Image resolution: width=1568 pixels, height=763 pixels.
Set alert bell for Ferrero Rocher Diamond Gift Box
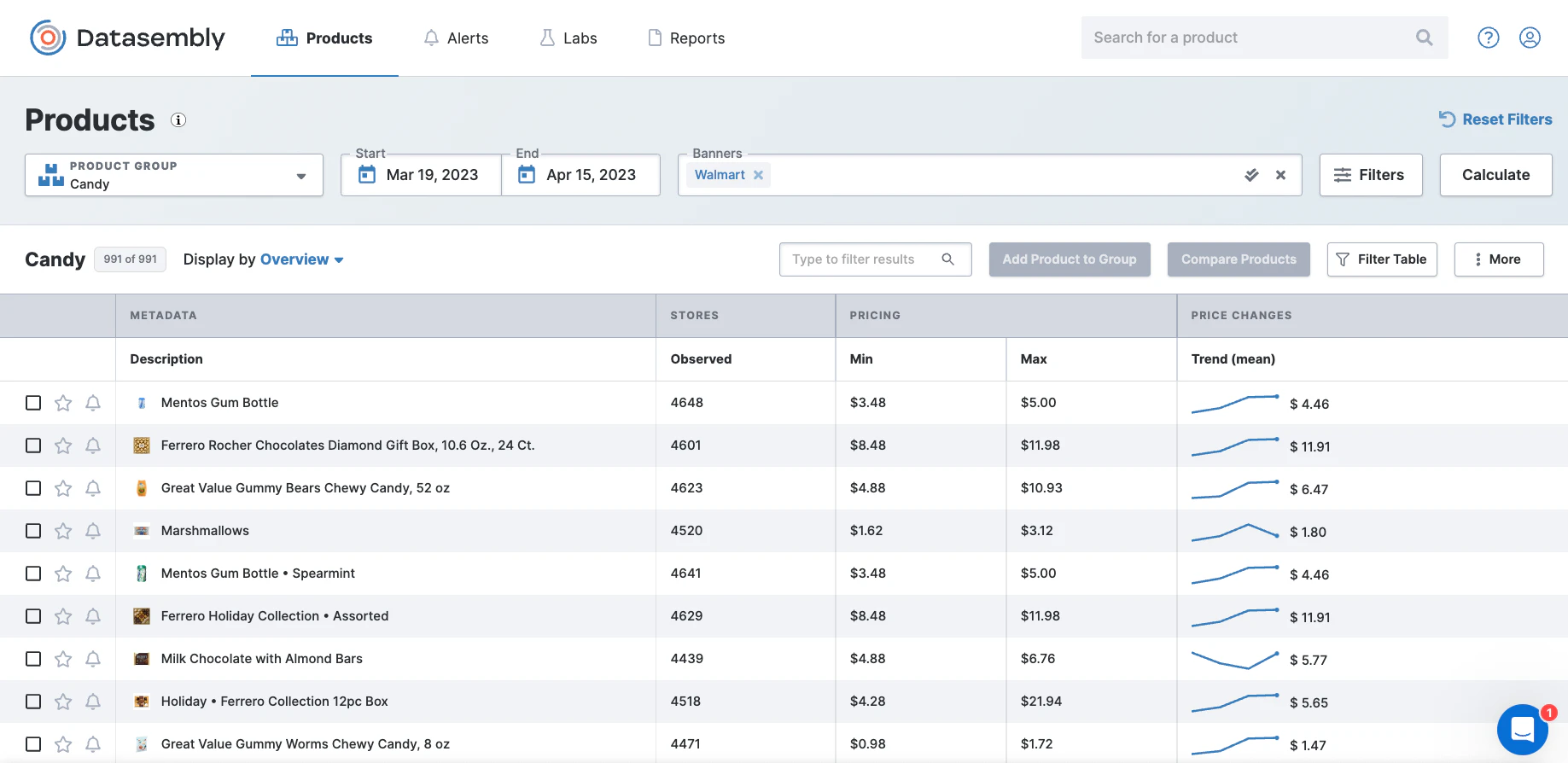point(93,446)
